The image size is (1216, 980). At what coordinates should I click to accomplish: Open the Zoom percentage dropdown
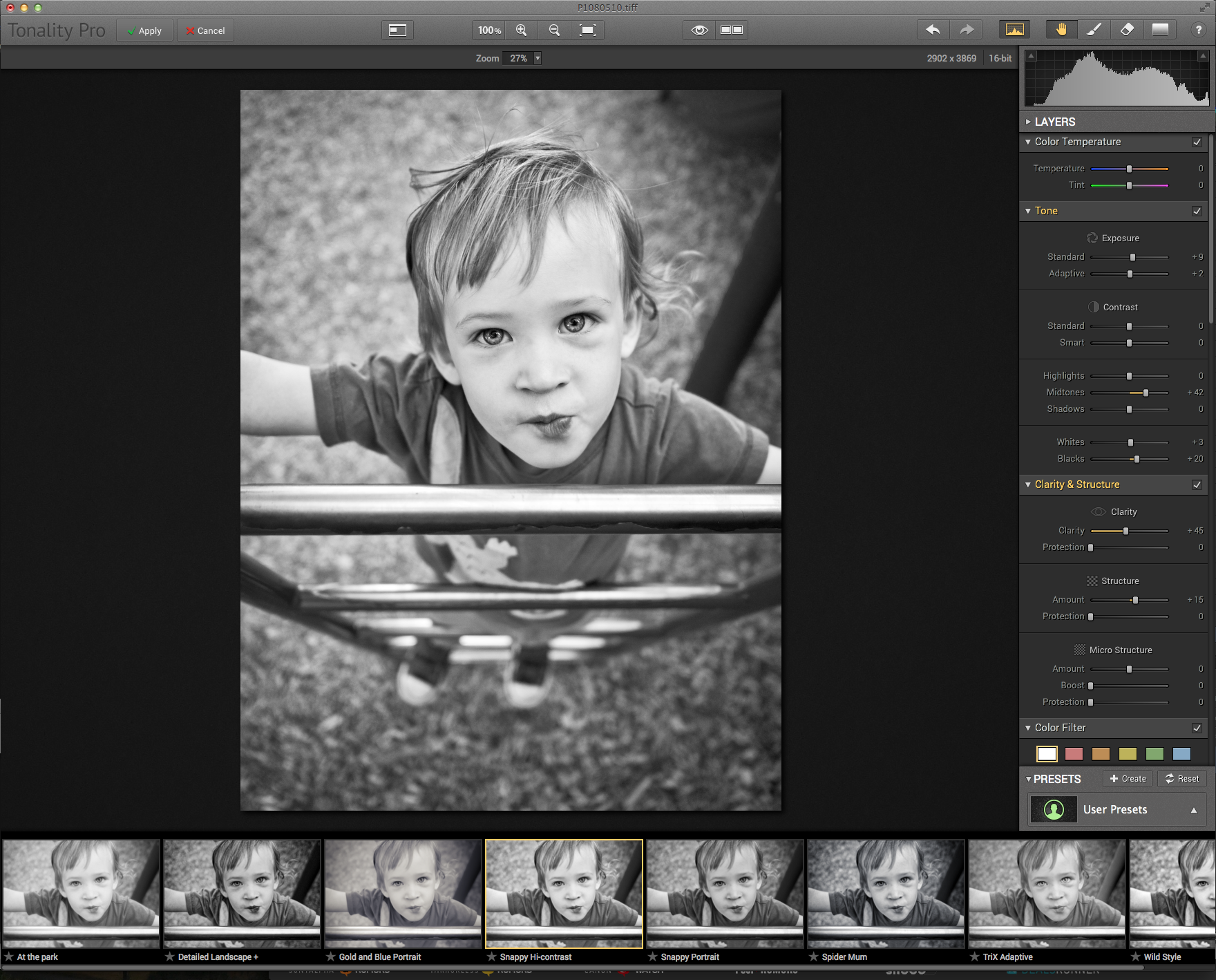tap(537, 58)
